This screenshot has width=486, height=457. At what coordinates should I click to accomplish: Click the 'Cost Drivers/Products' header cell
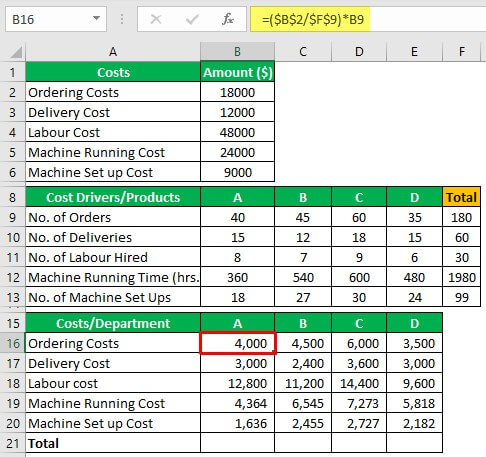(x=113, y=197)
